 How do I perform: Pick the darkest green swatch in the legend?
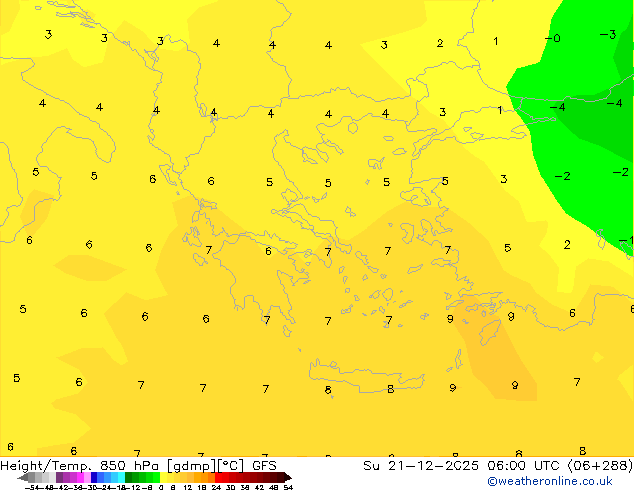coord(128,477)
